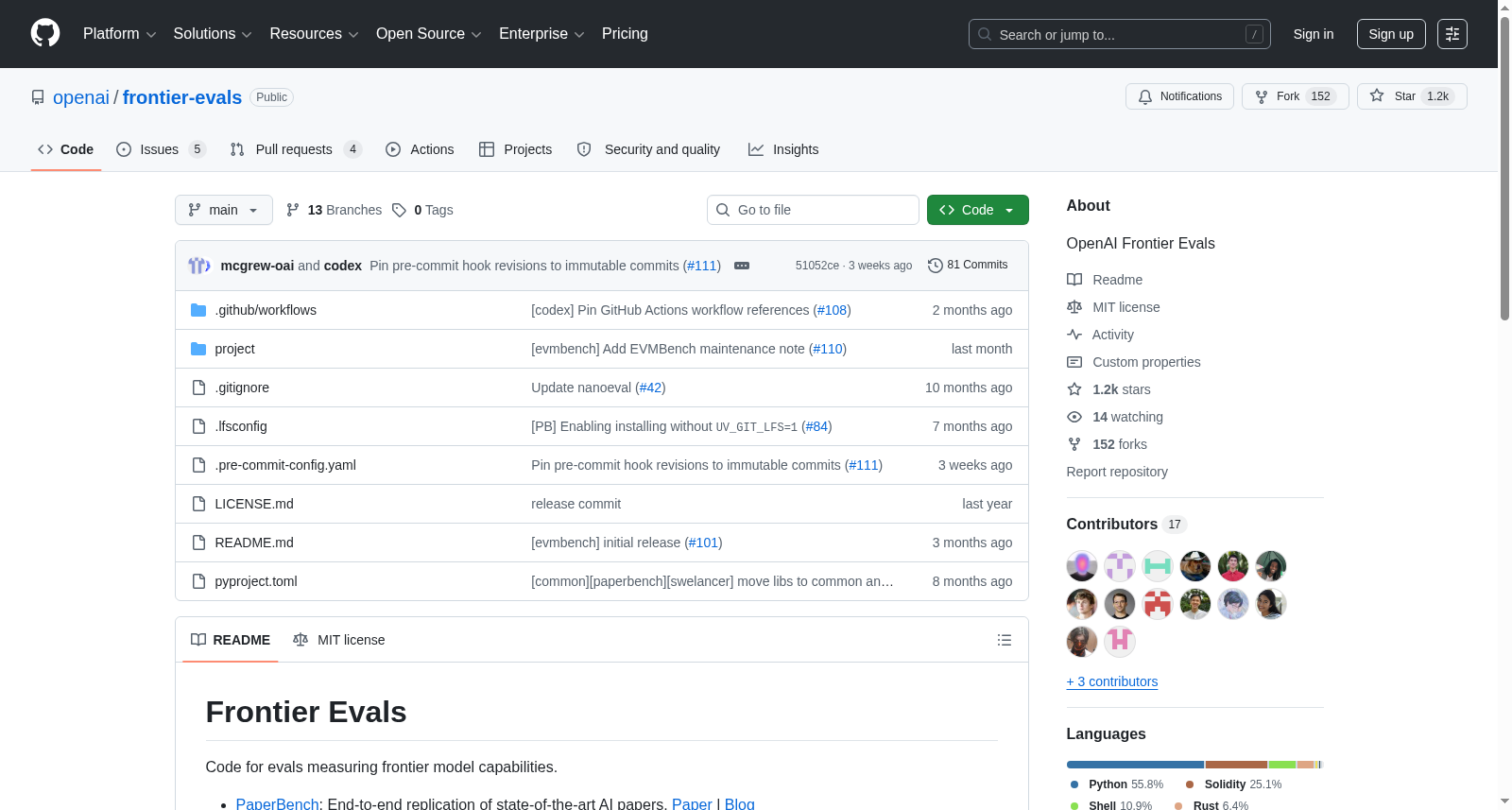Image resolution: width=1512 pixels, height=810 pixels.
Task: Open the Contributors section heading link
Action: tap(1126, 525)
